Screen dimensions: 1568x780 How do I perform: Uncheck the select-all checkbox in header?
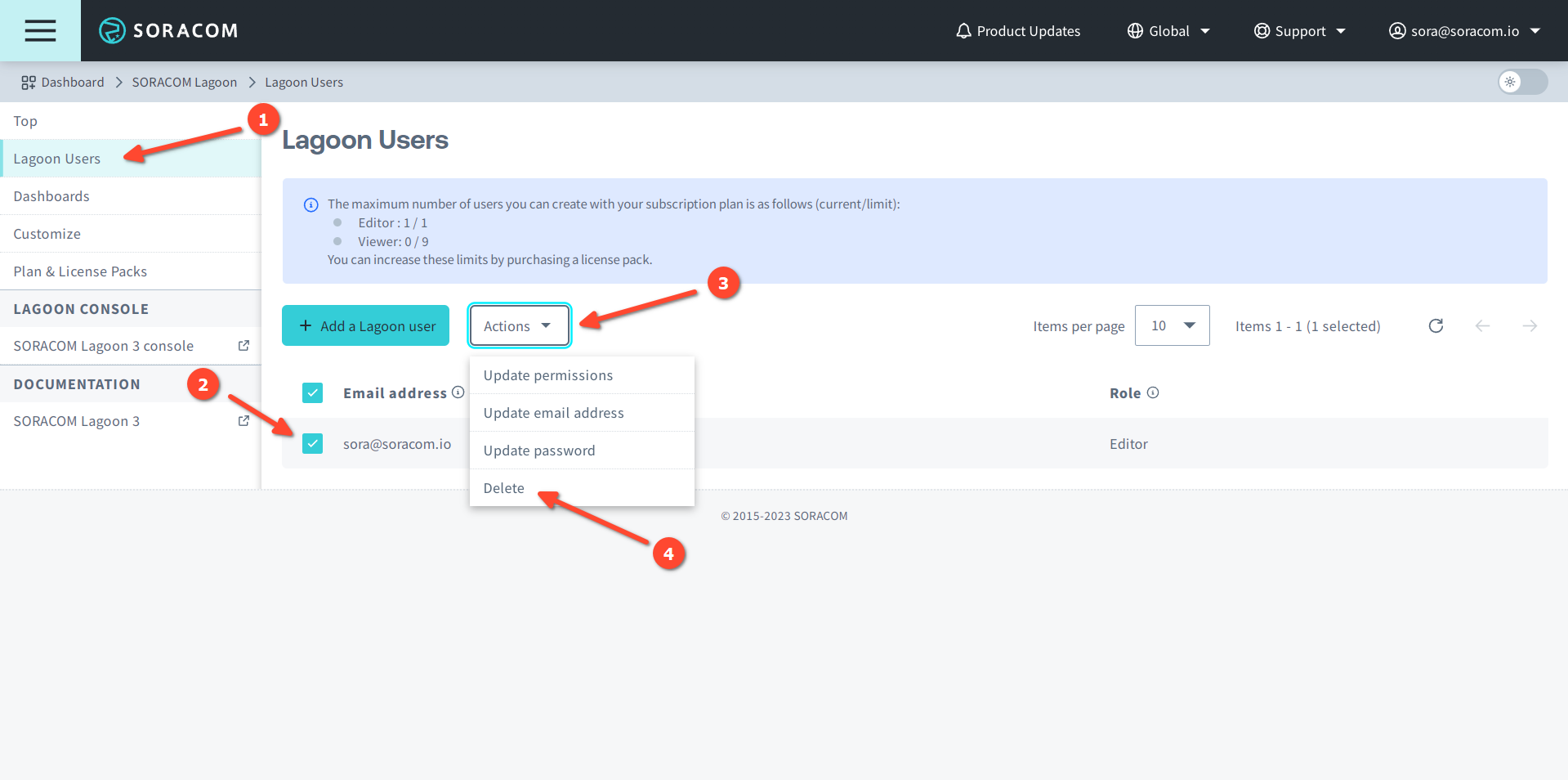click(x=312, y=393)
